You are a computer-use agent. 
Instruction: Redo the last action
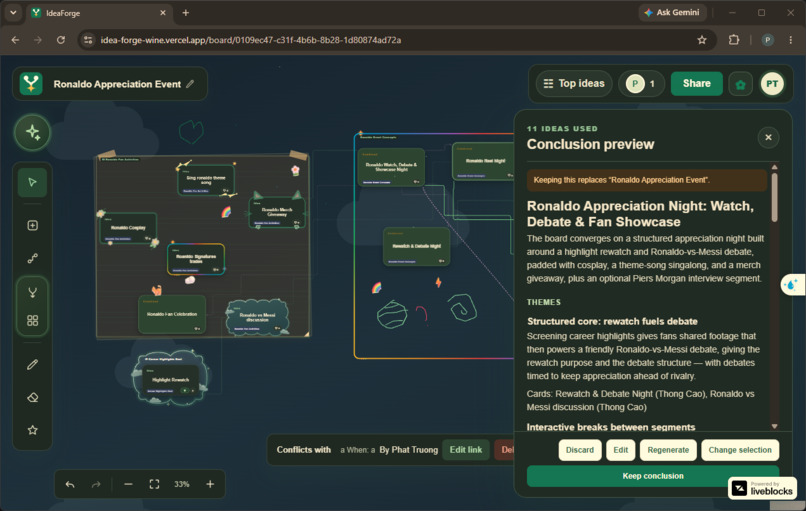pos(96,484)
